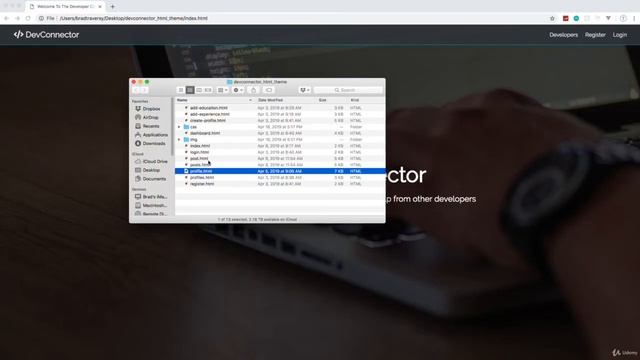640x360 pixels.
Task: Open the Dropbox toolbar dropdown in Finder
Action: 305,90
